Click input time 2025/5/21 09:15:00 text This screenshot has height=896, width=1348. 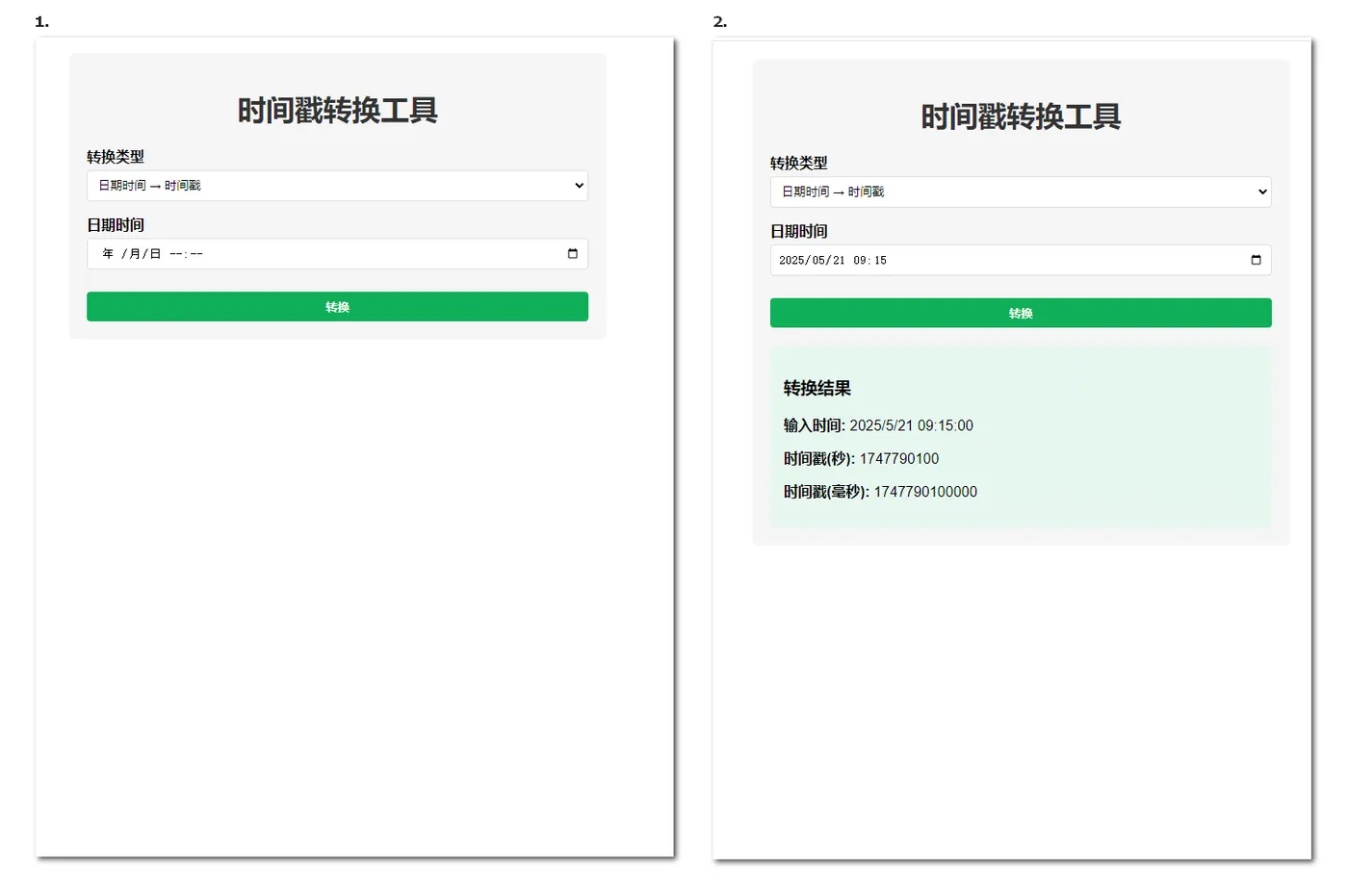[911, 425]
